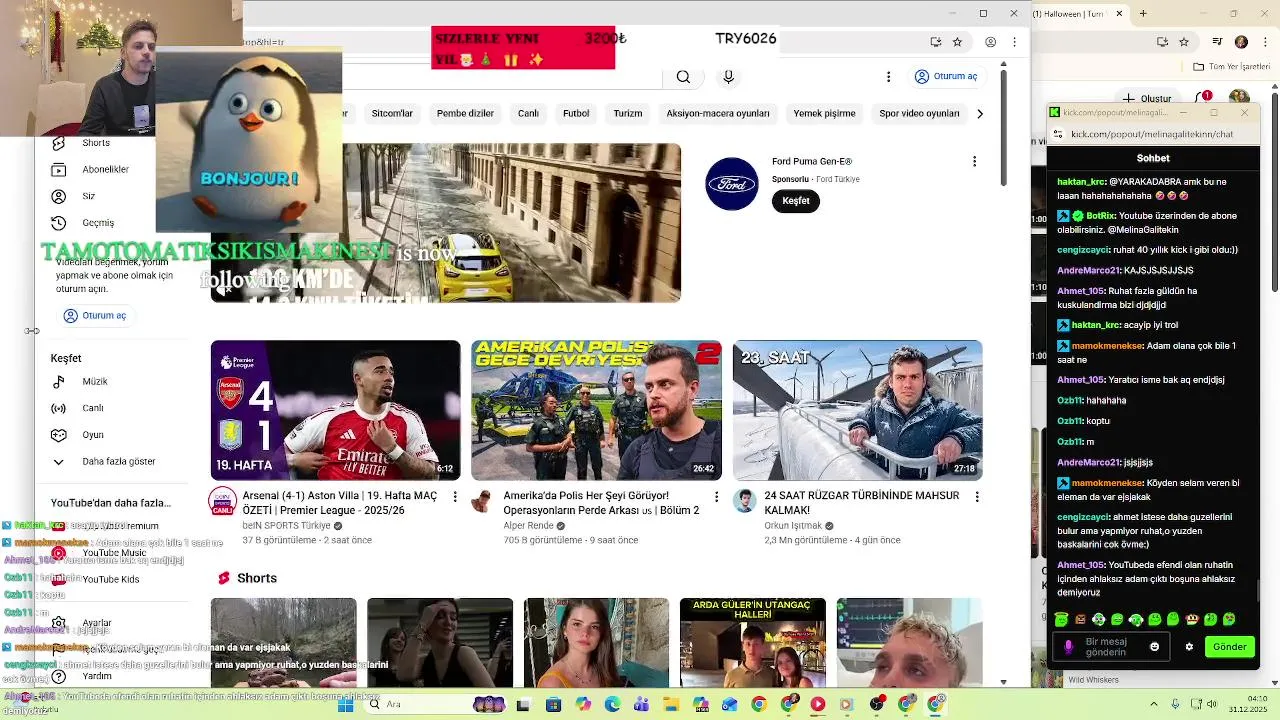Open the Ford Puma ad options menu

click(974, 161)
